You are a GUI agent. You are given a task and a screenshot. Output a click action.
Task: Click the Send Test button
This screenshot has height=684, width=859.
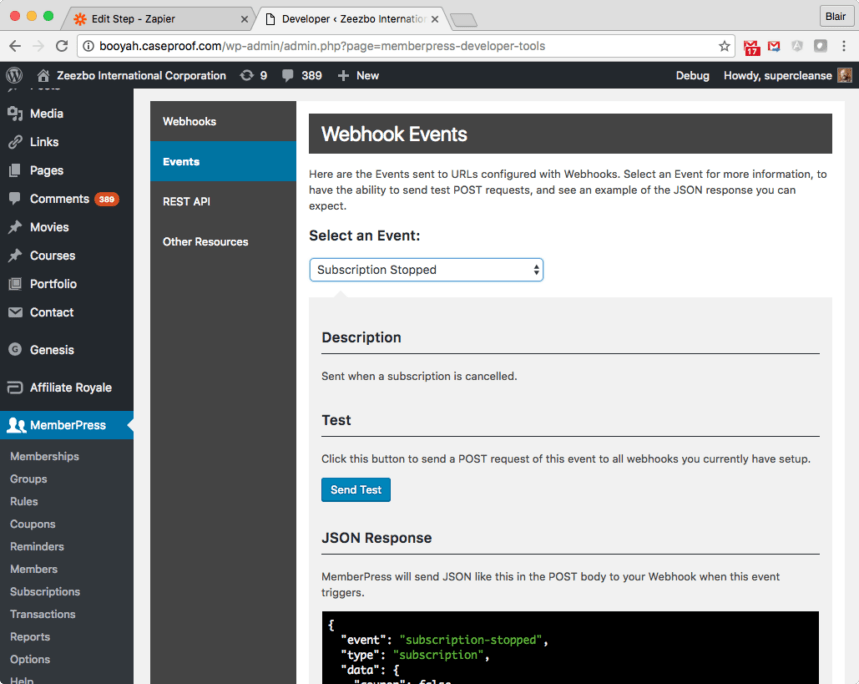[356, 490]
